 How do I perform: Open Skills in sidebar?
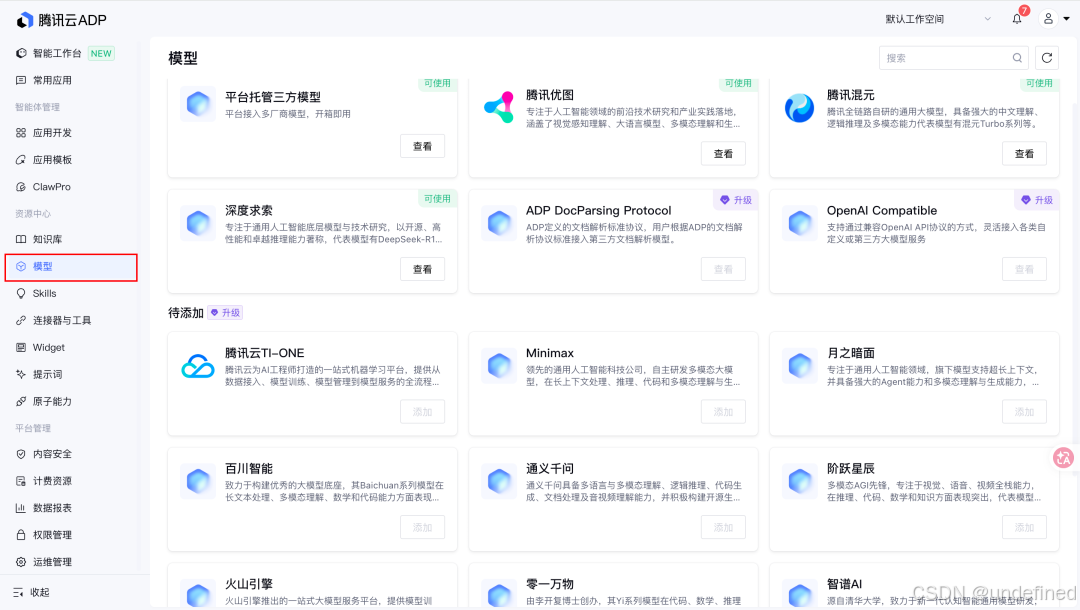(x=71, y=293)
